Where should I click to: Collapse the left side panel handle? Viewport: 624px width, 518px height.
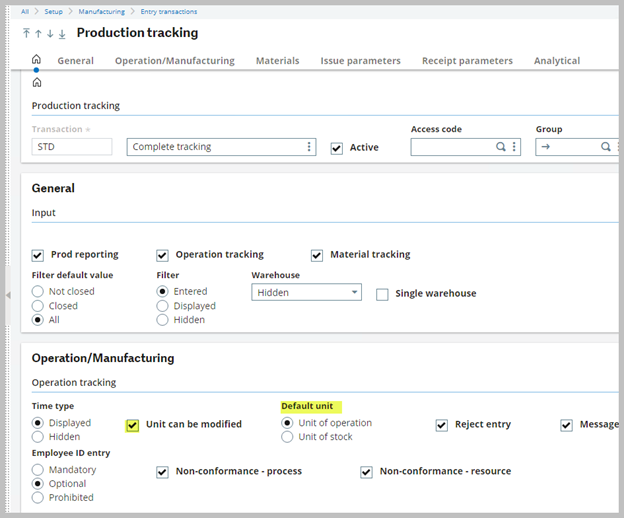pyautogui.click(x=7, y=295)
